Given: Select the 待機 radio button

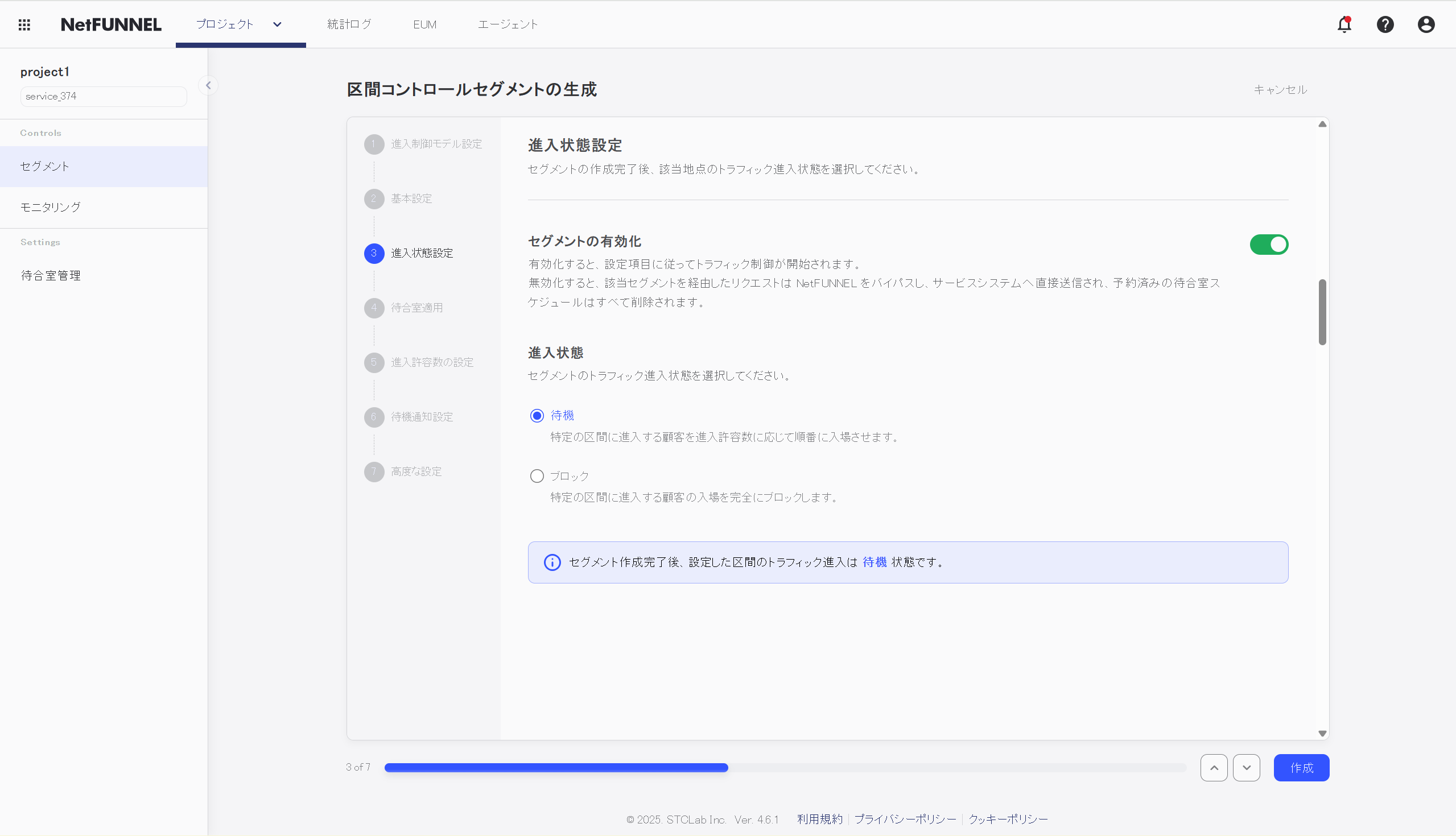Looking at the screenshot, I should coord(537,415).
